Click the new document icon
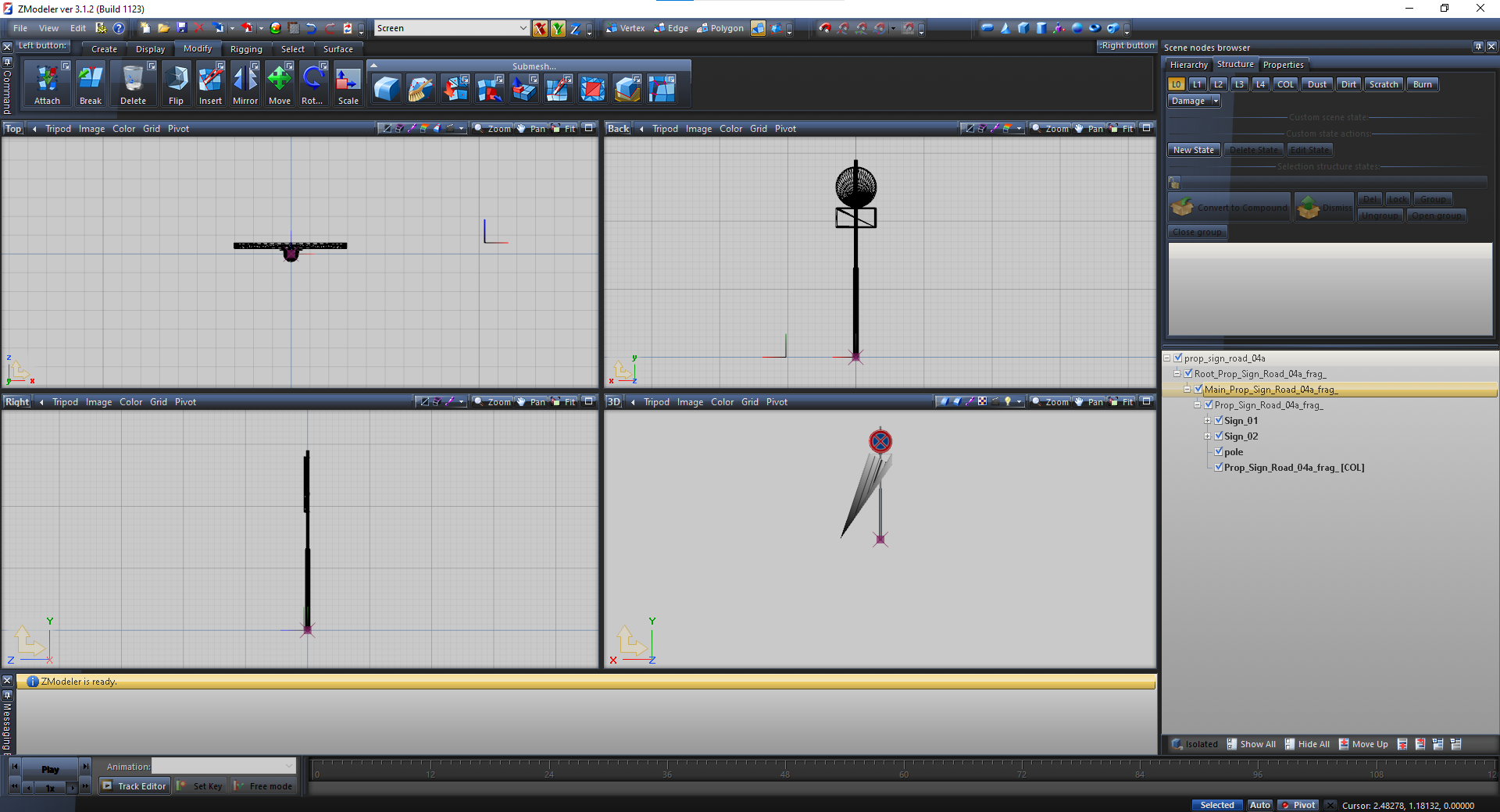This screenshot has width=1500, height=812. point(145,28)
